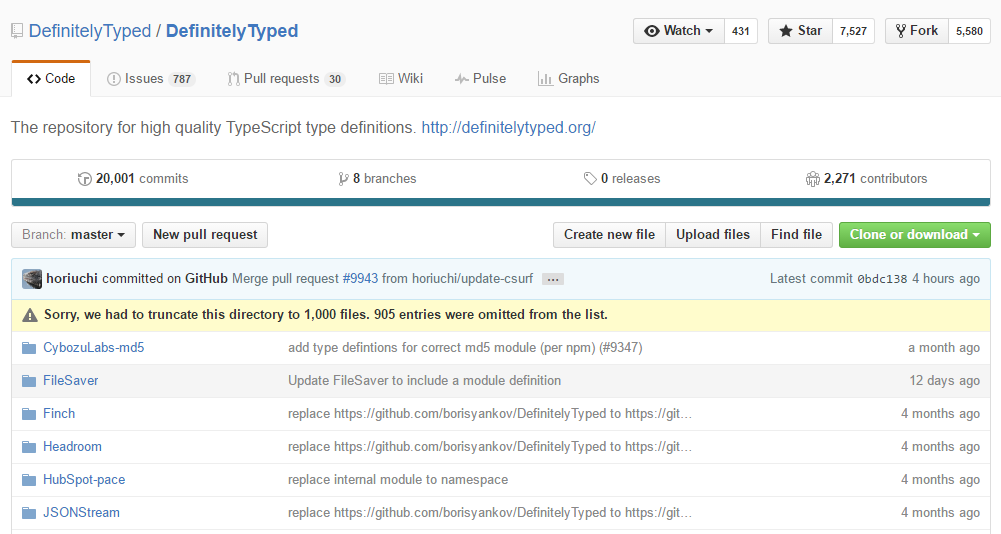
Task: Expand the commit message ellipsis button
Action: coord(553,279)
